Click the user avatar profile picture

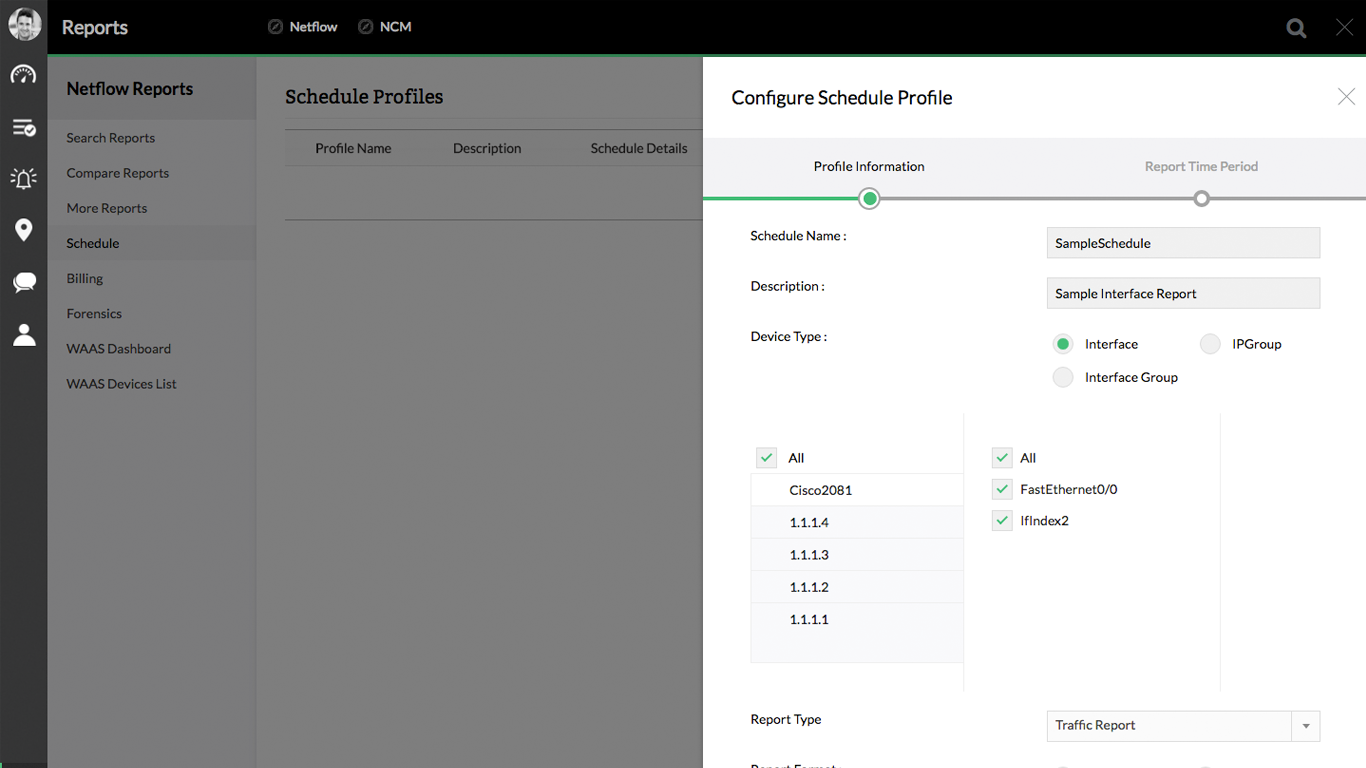coord(24,25)
